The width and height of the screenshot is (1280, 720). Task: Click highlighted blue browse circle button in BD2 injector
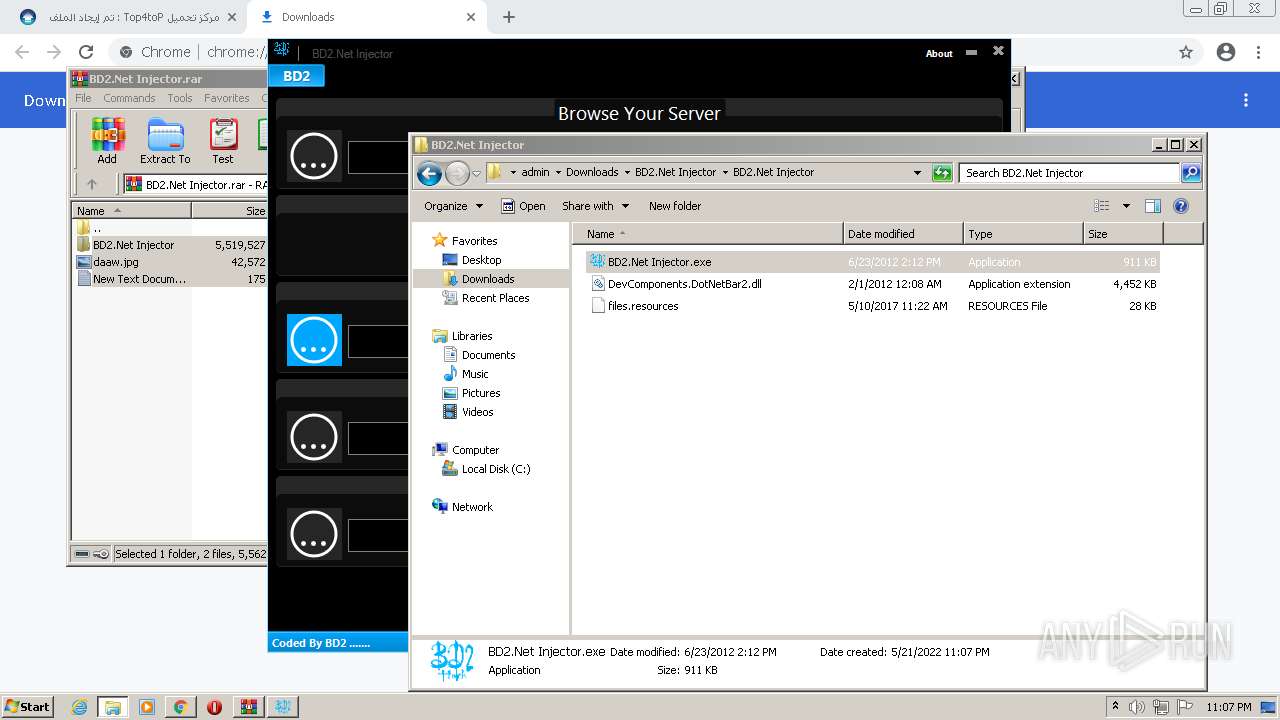point(314,340)
